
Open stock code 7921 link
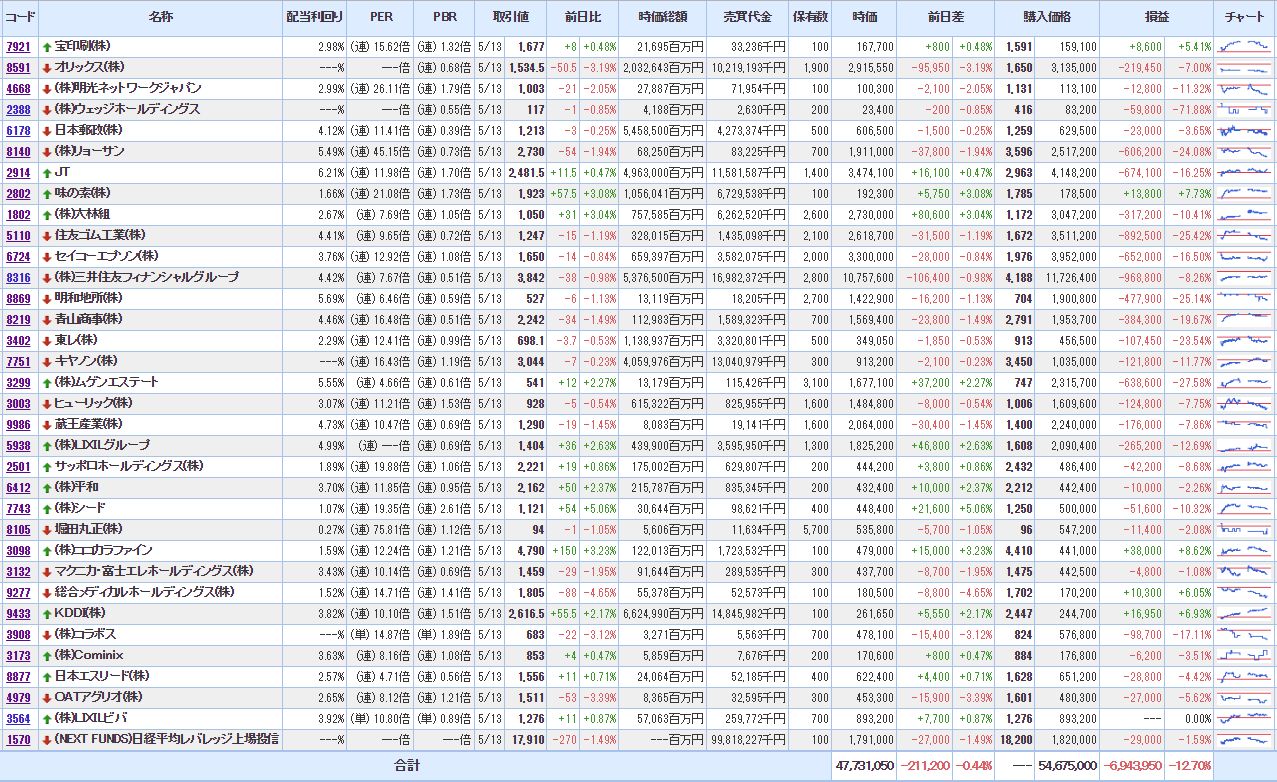click(x=18, y=47)
